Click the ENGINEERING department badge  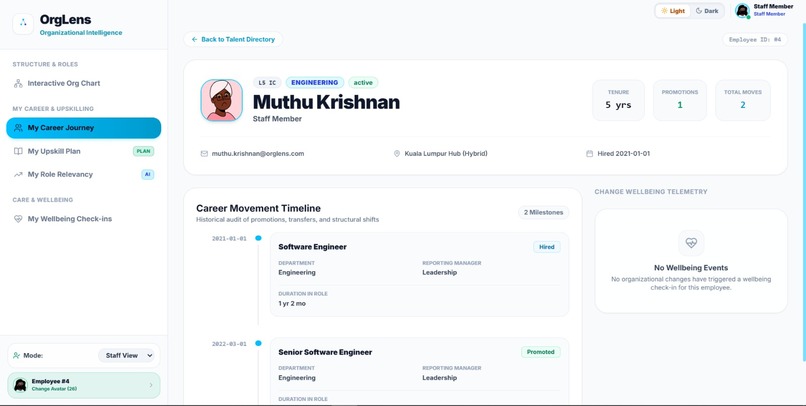pyautogui.click(x=315, y=82)
